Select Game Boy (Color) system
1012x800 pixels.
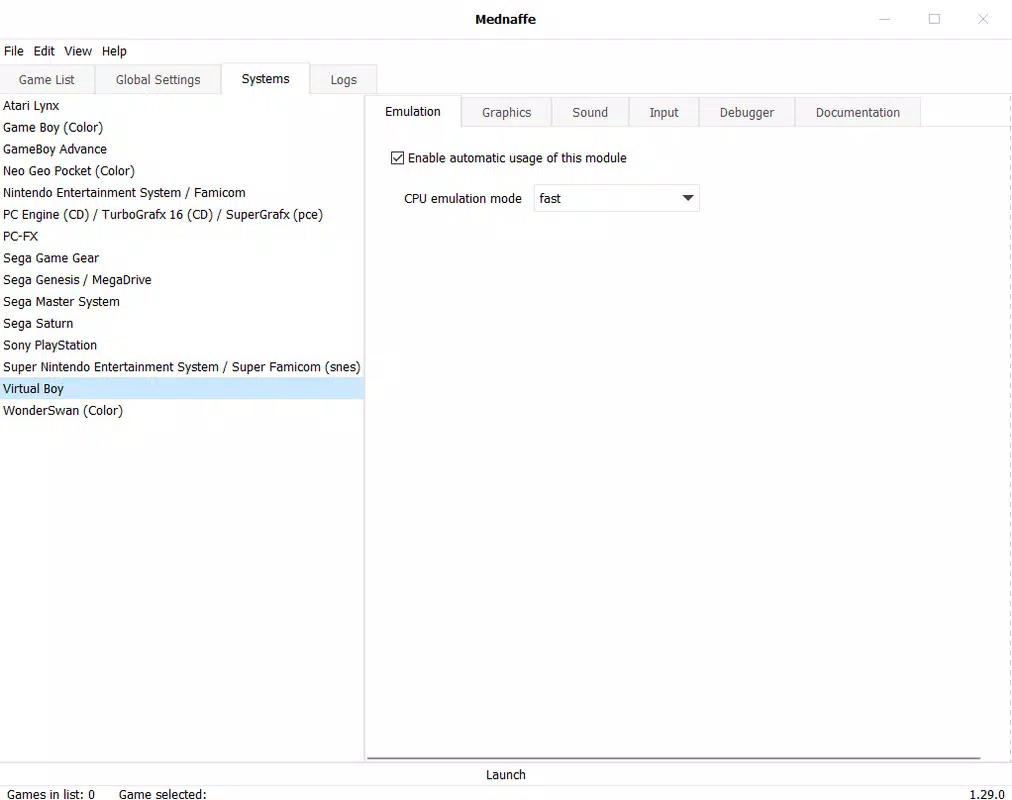tap(182, 127)
